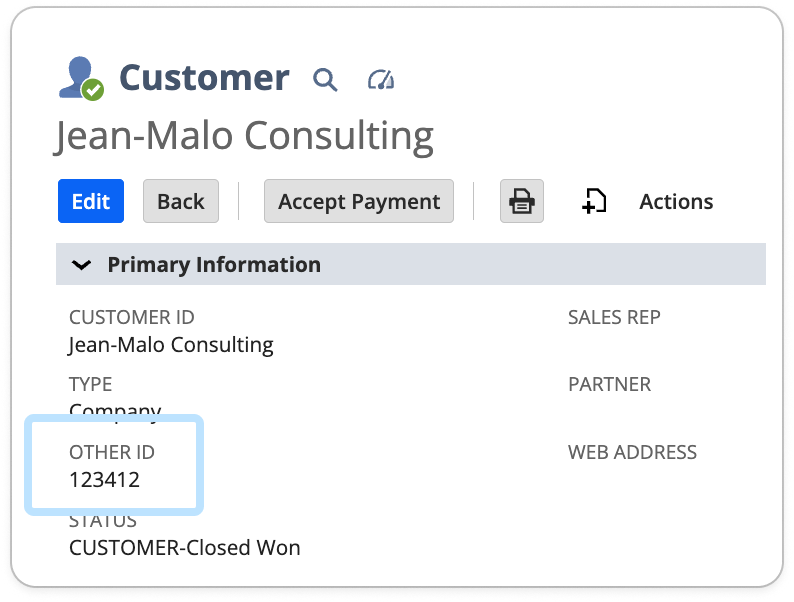The image size is (794, 602).
Task: Click the WEB ADDRESS field label
Action: tap(632, 452)
